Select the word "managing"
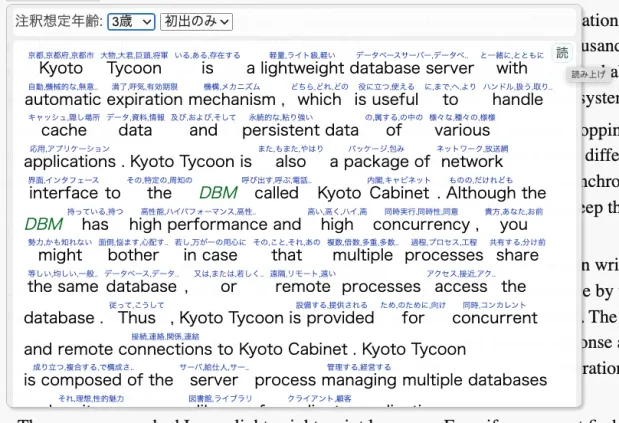This screenshot has width=619, height=423. pos(357,380)
